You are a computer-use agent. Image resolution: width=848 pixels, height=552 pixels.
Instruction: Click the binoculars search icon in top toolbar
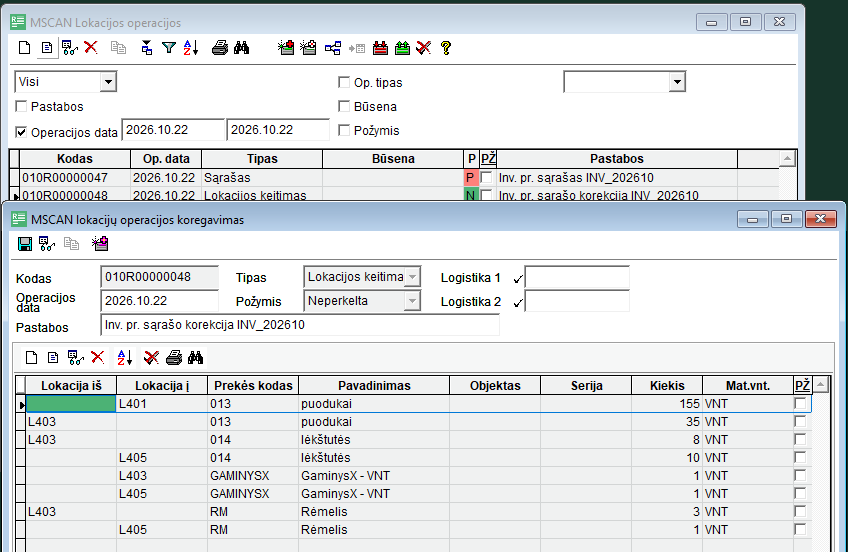click(x=241, y=48)
